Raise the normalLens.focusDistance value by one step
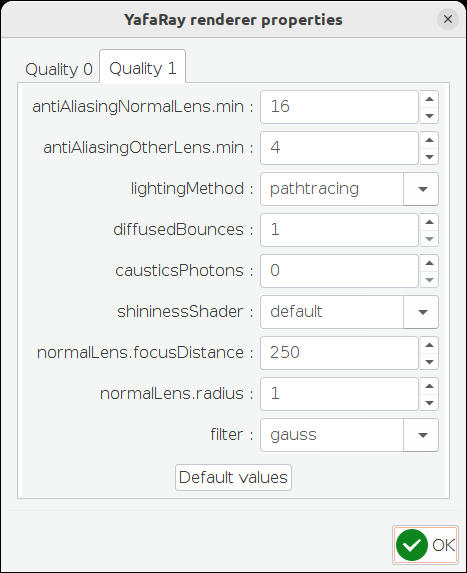This screenshot has height=573, width=467. click(x=429, y=345)
